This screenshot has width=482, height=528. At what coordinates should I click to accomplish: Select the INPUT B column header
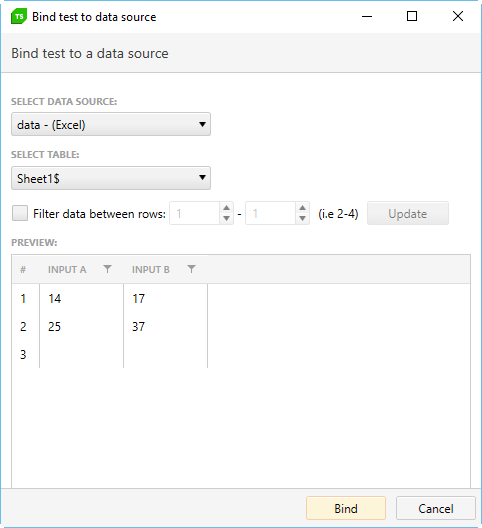(151, 269)
